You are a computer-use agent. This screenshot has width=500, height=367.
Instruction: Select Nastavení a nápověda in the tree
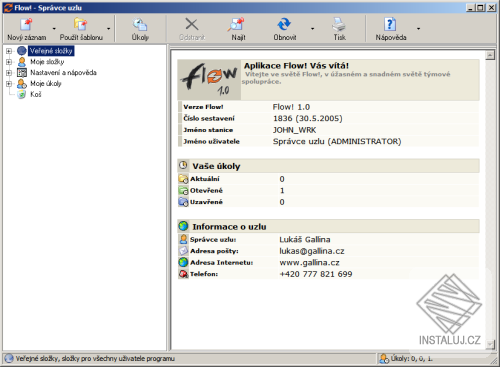[x=63, y=73]
